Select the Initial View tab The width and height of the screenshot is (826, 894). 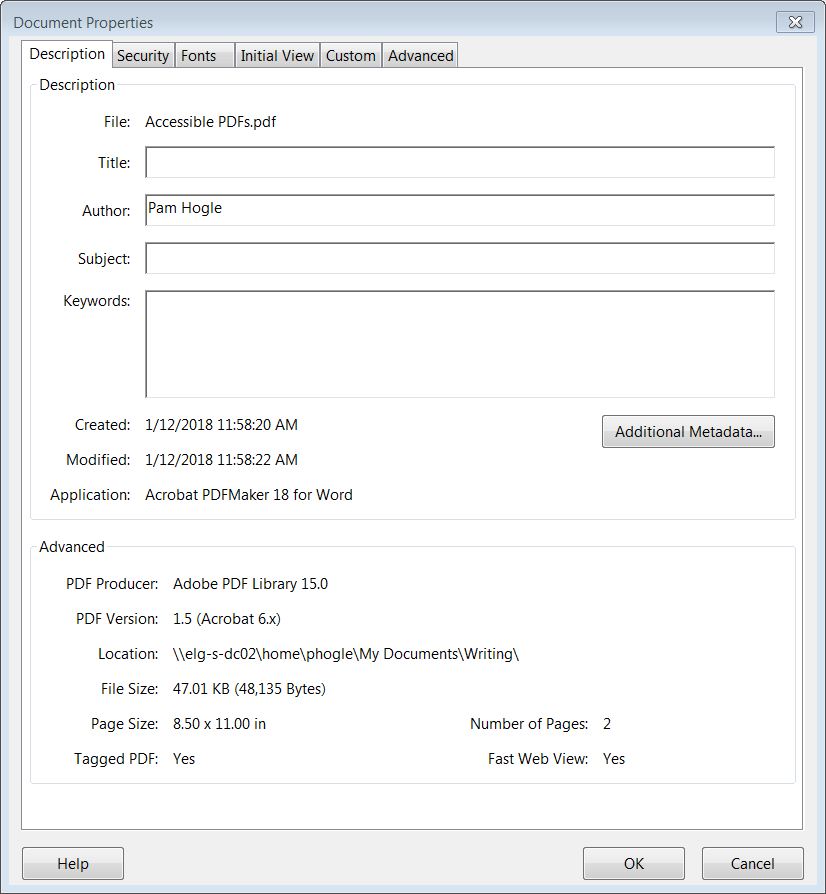point(277,55)
